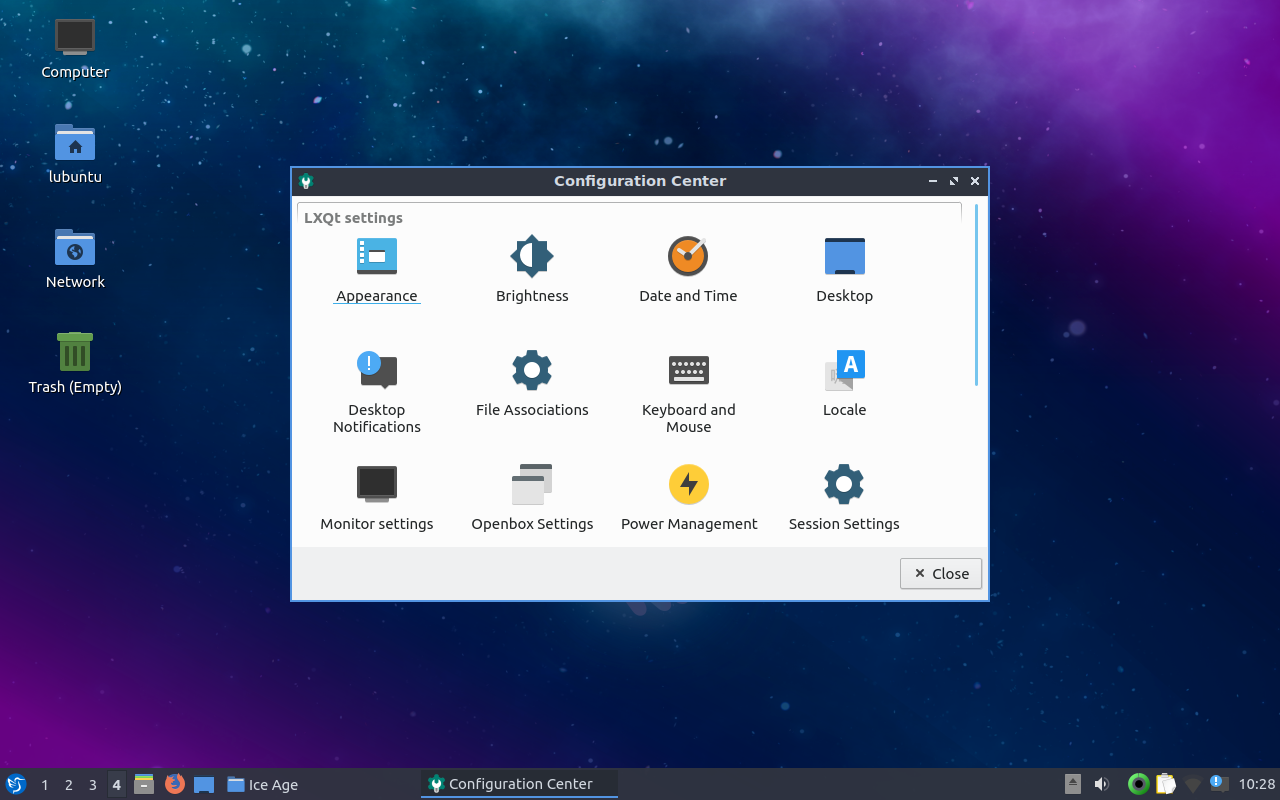Switch to workspace 2
This screenshot has width=1280, height=800.
pyautogui.click(x=69, y=785)
